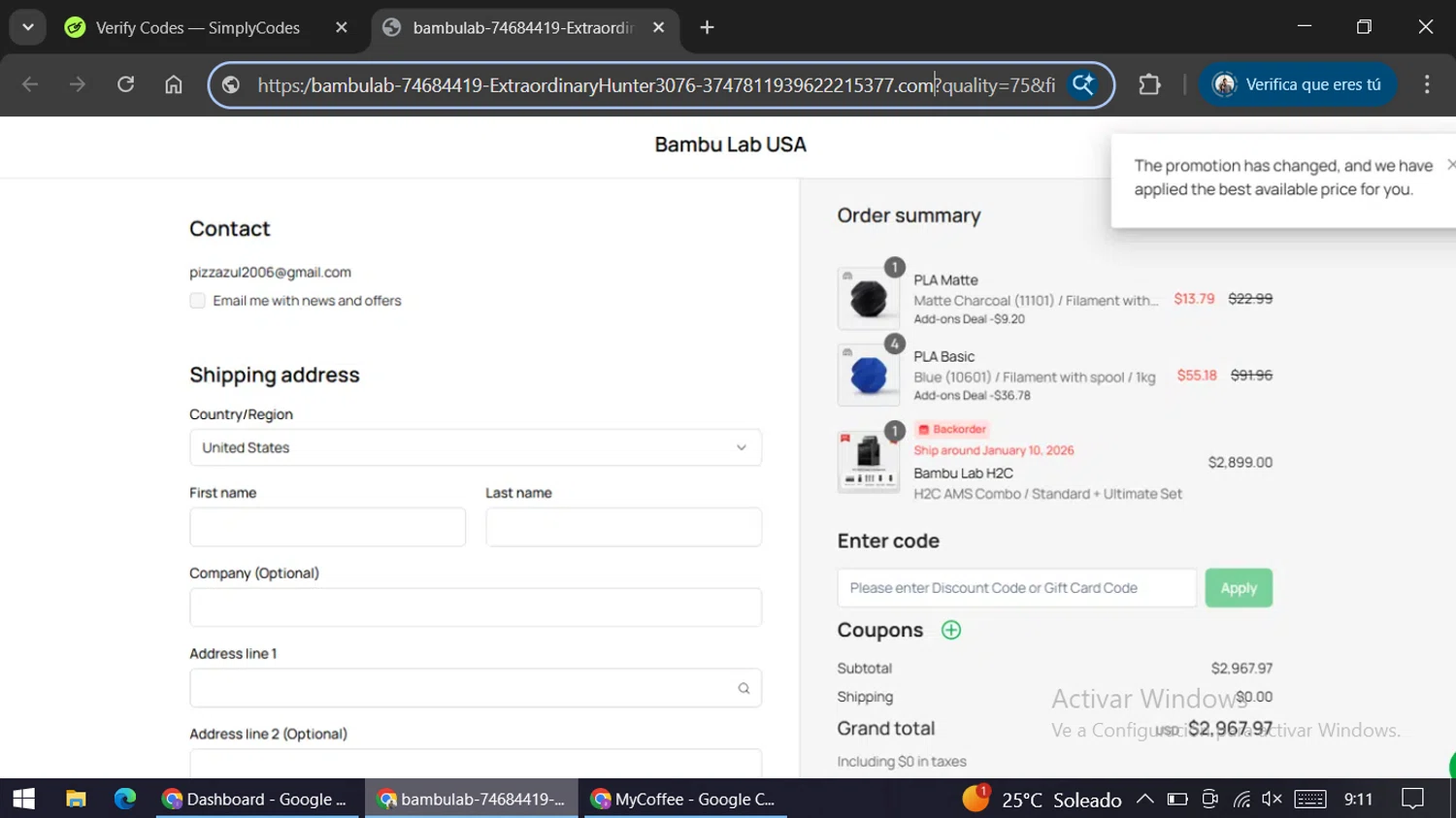
Task: Click the muted volume tray icon
Action: tap(1272, 799)
